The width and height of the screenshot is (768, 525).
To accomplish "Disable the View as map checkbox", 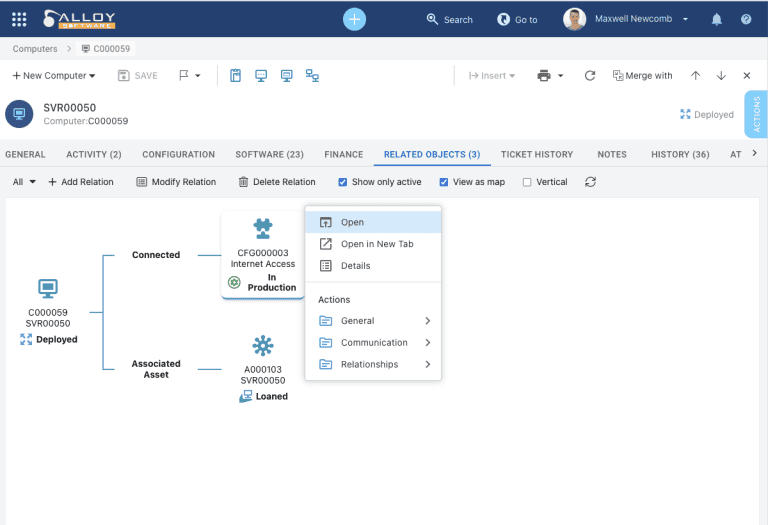I will (444, 182).
